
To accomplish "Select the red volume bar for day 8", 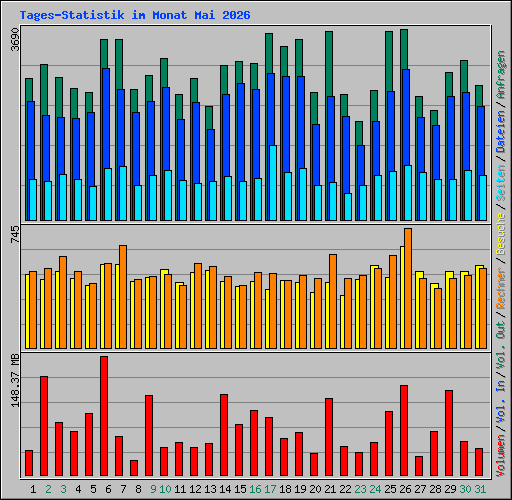I will pyautogui.click(x=134, y=468).
